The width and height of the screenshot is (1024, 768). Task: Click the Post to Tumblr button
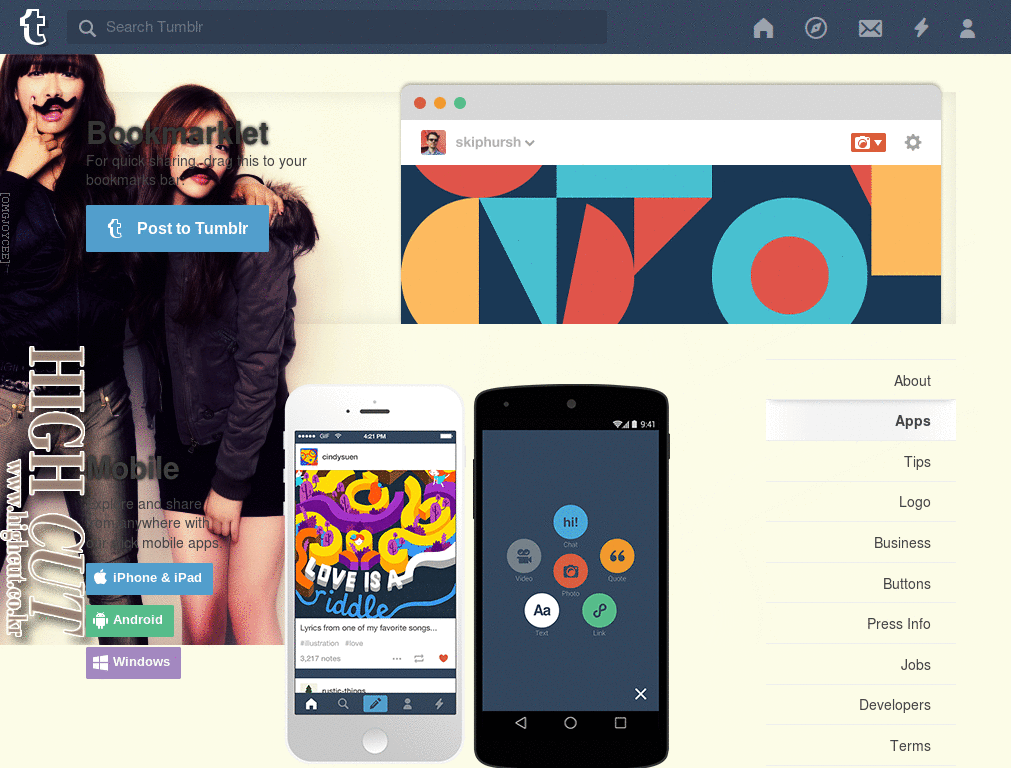coord(177,229)
